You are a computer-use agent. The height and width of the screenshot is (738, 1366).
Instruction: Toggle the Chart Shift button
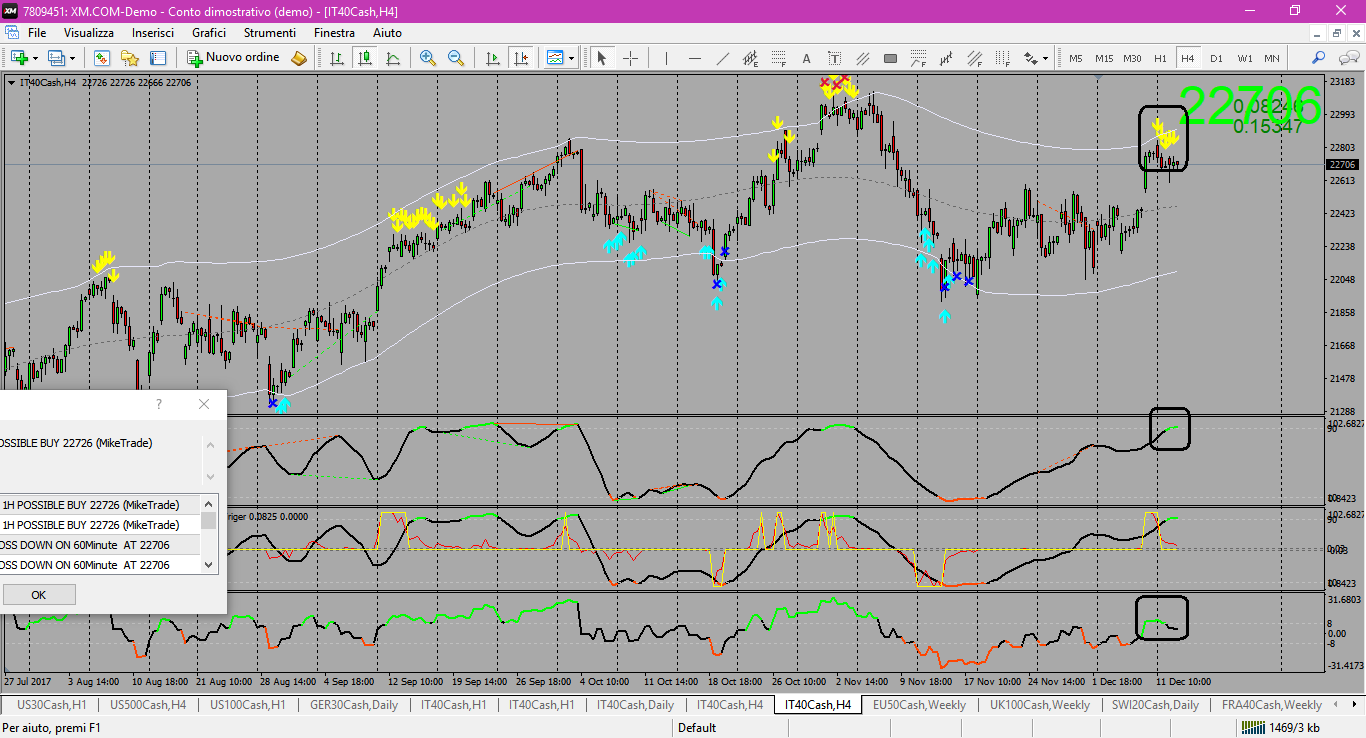520,58
